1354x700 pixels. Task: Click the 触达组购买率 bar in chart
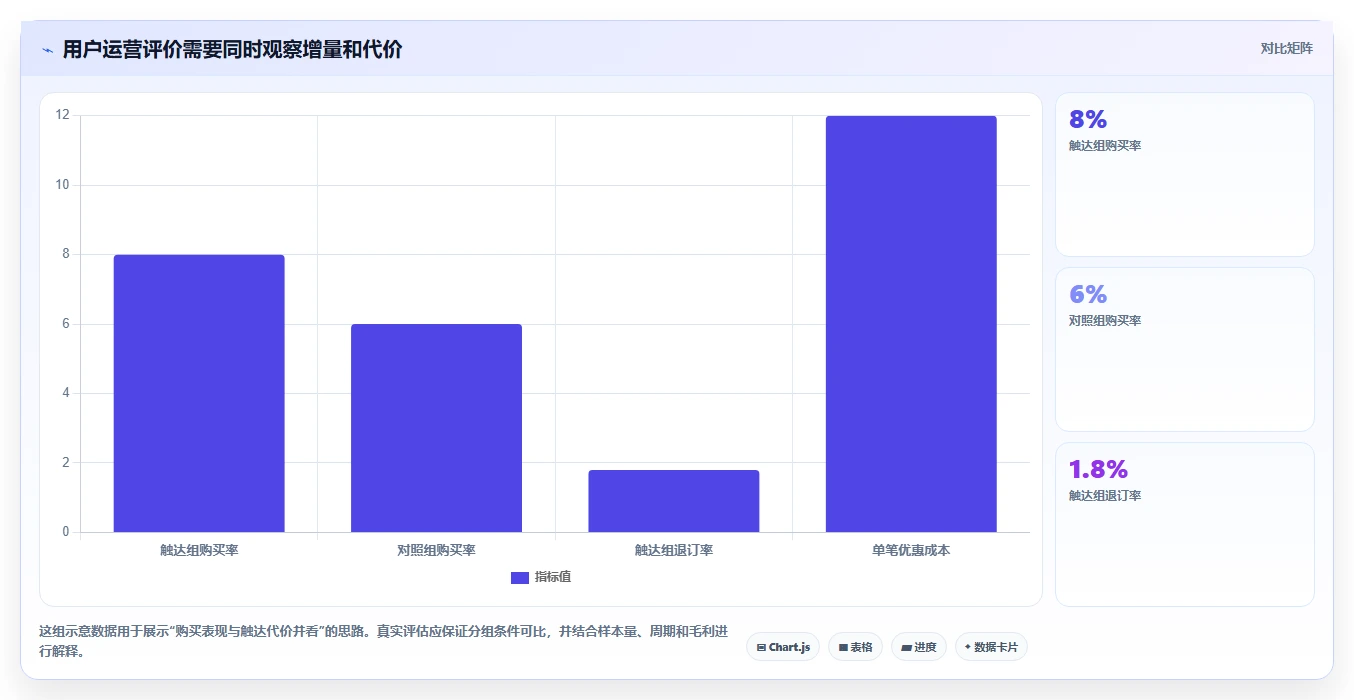[x=199, y=393]
